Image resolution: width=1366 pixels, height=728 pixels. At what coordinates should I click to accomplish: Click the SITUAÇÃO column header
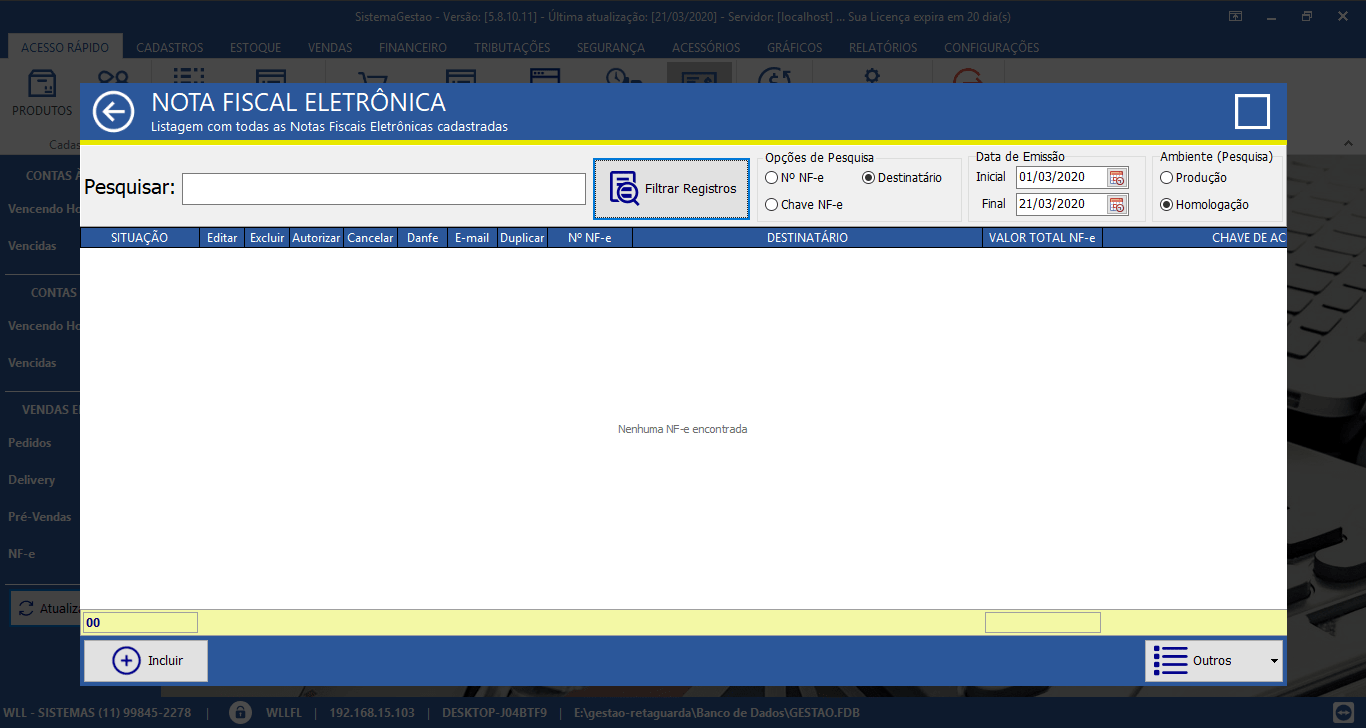(140, 238)
